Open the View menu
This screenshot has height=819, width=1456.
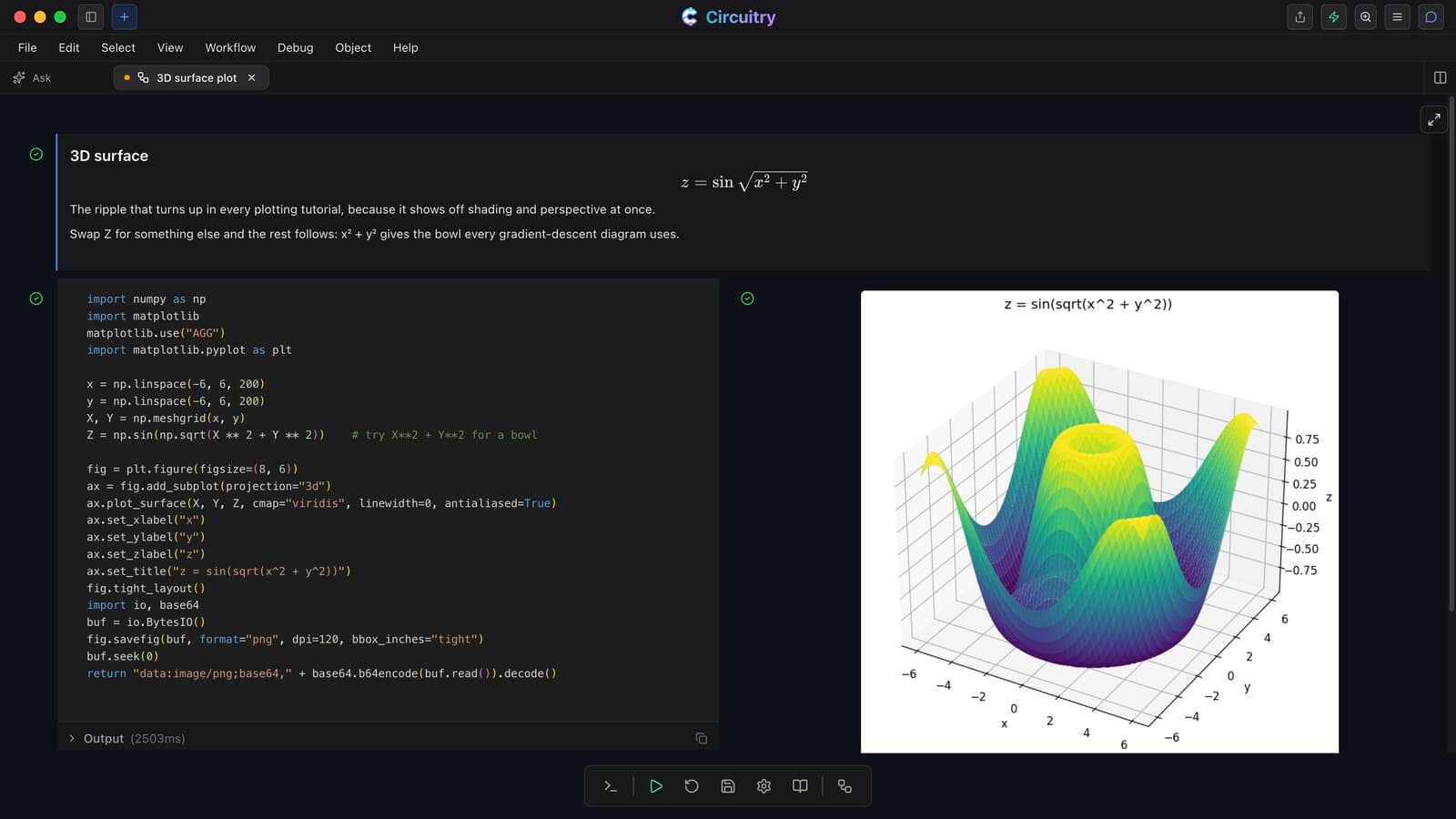[170, 47]
